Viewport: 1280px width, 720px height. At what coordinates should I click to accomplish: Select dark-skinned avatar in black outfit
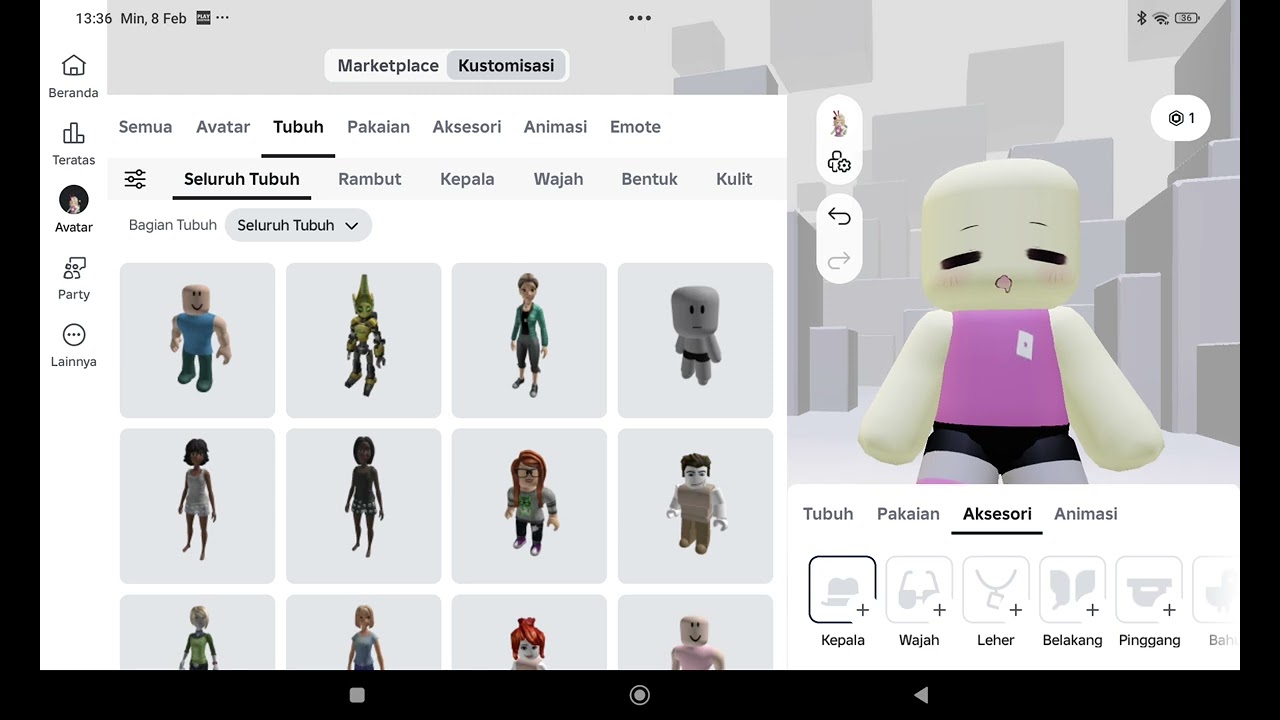[363, 506]
